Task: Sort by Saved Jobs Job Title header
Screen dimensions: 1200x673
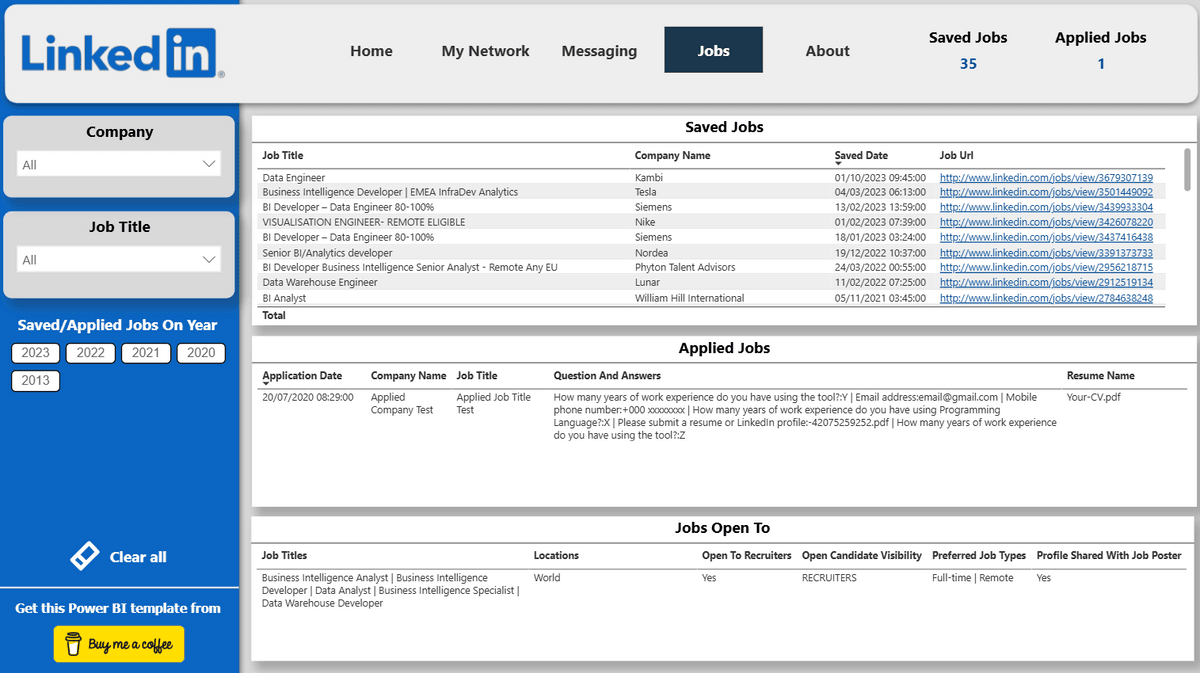Action: (x=283, y=156)
